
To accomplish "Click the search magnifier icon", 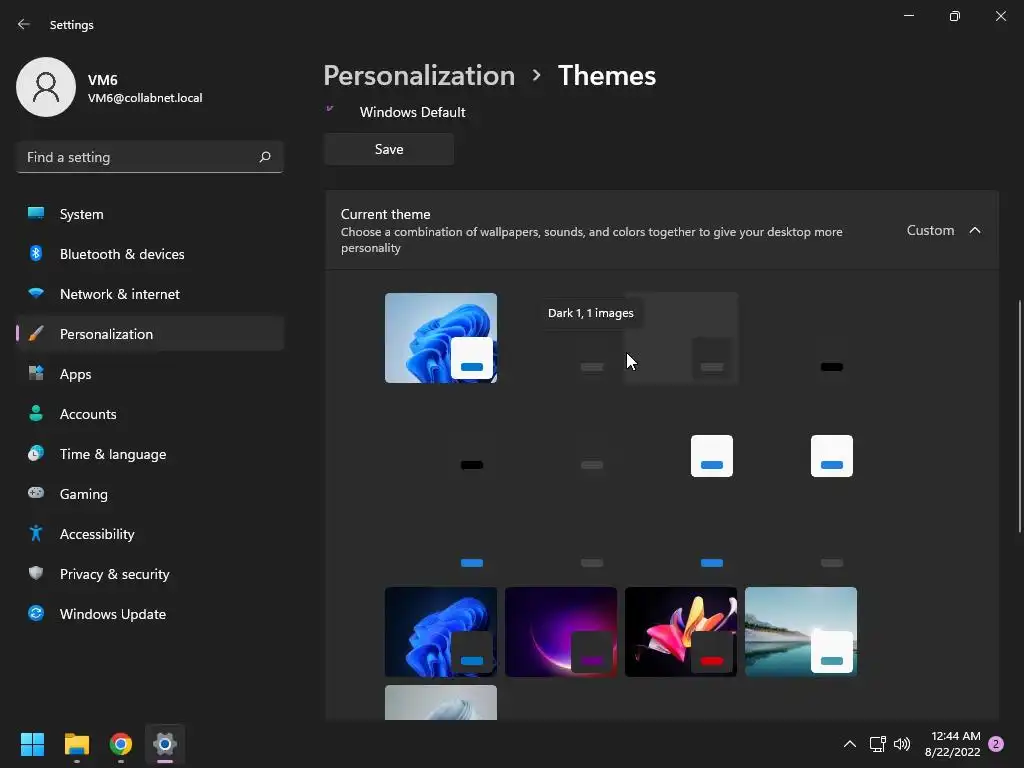I will point(264,157).
